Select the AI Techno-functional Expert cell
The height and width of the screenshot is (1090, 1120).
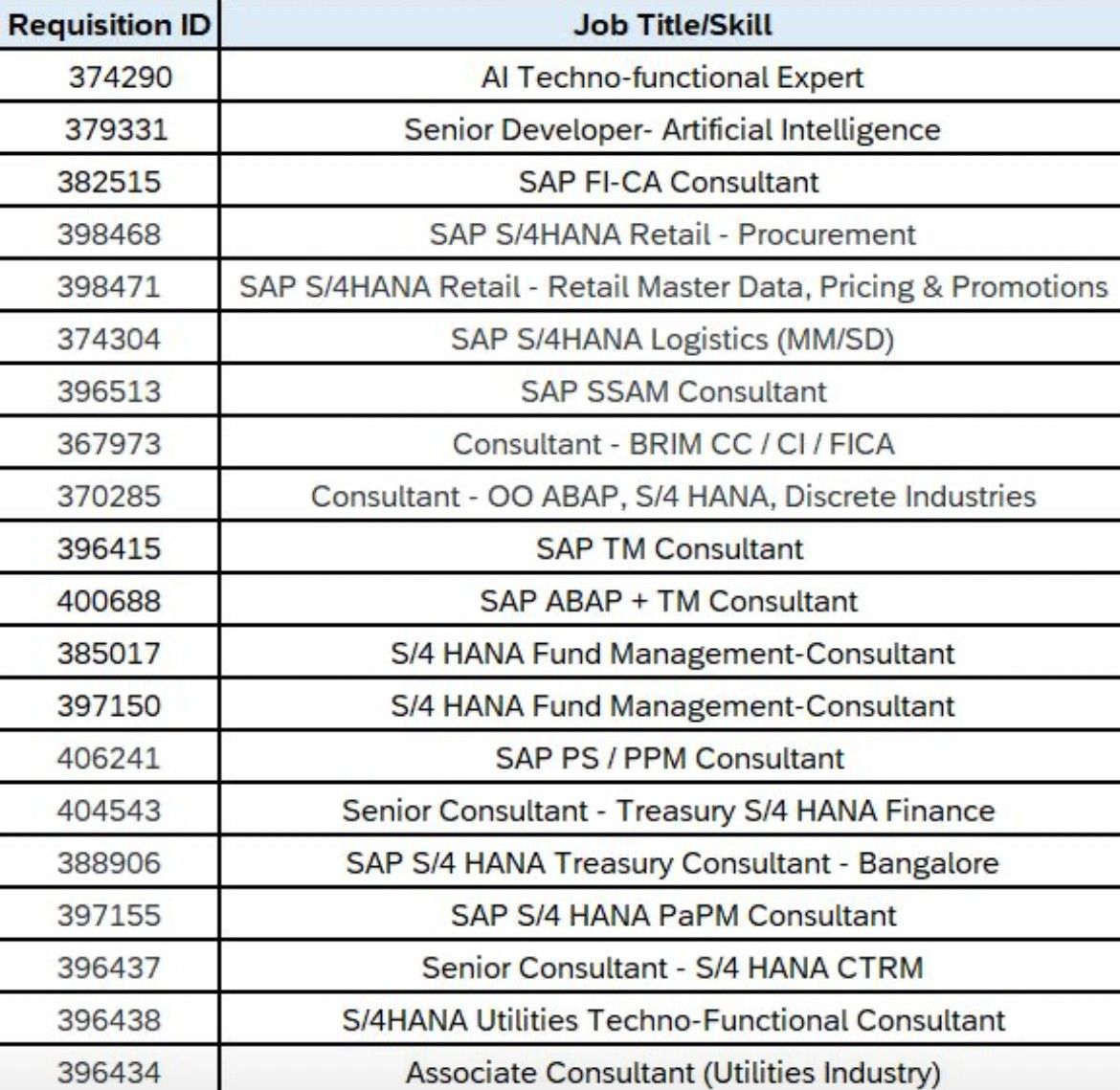(671, 76)
